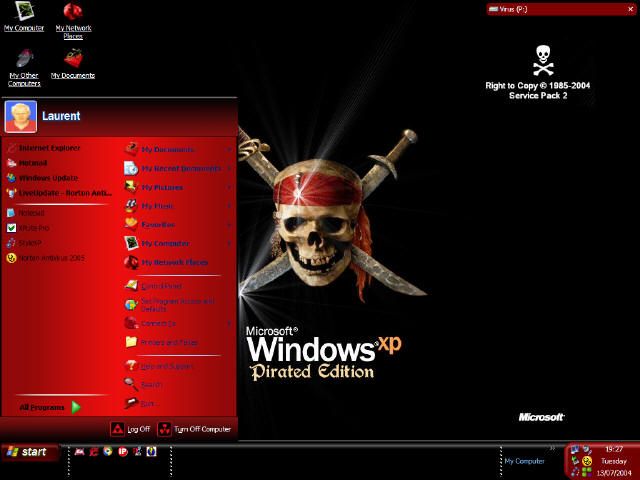Open Printers and Faxes folder
This screenshot has height=480, width=640.
(x=162, y=342)
